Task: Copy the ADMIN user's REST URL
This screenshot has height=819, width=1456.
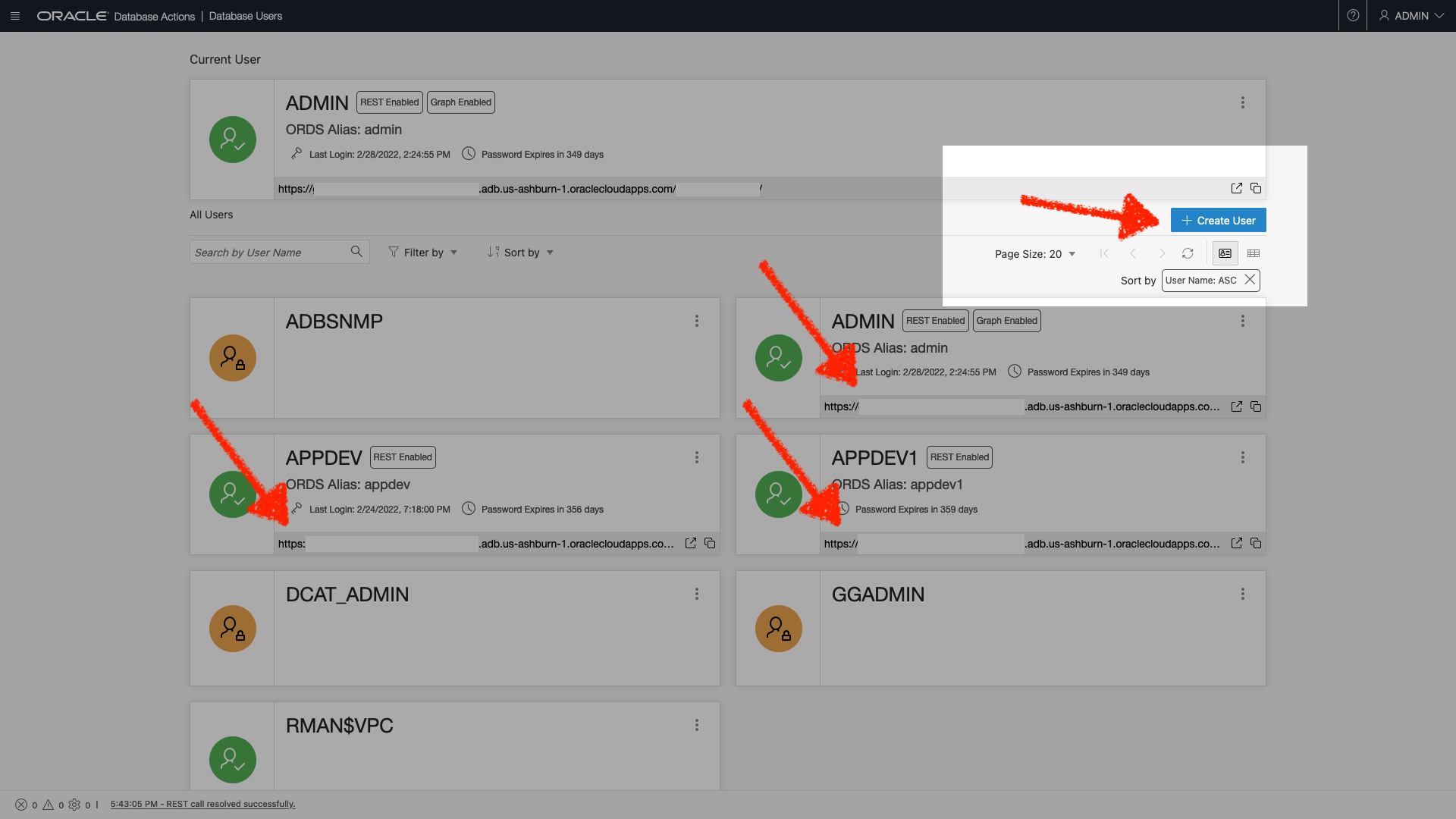Action: click(1256, 189)
